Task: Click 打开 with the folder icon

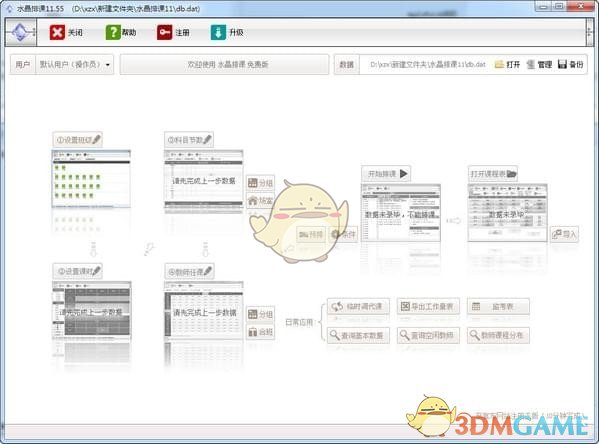Action: (x=507, y=64)
